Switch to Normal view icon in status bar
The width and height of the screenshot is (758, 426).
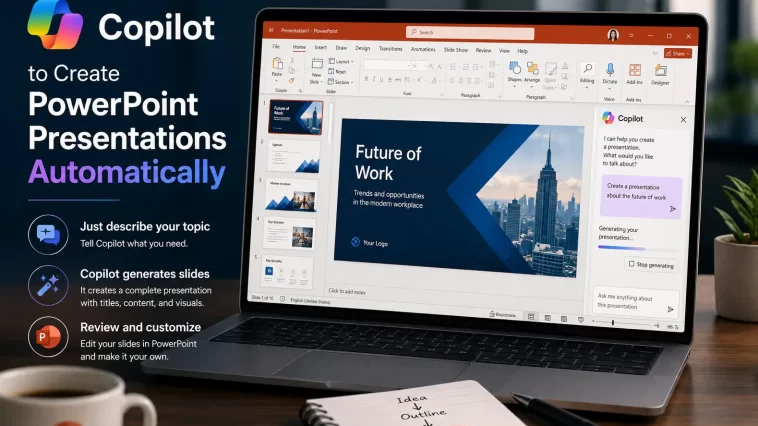pos(531,317)
